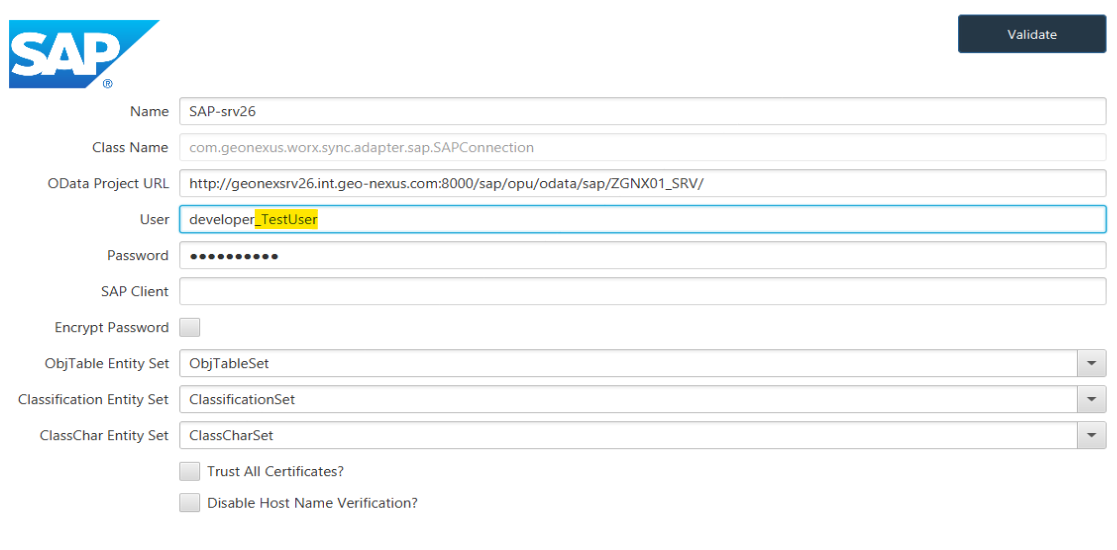
Task: Click the Name label
Action: pos(150,111)
